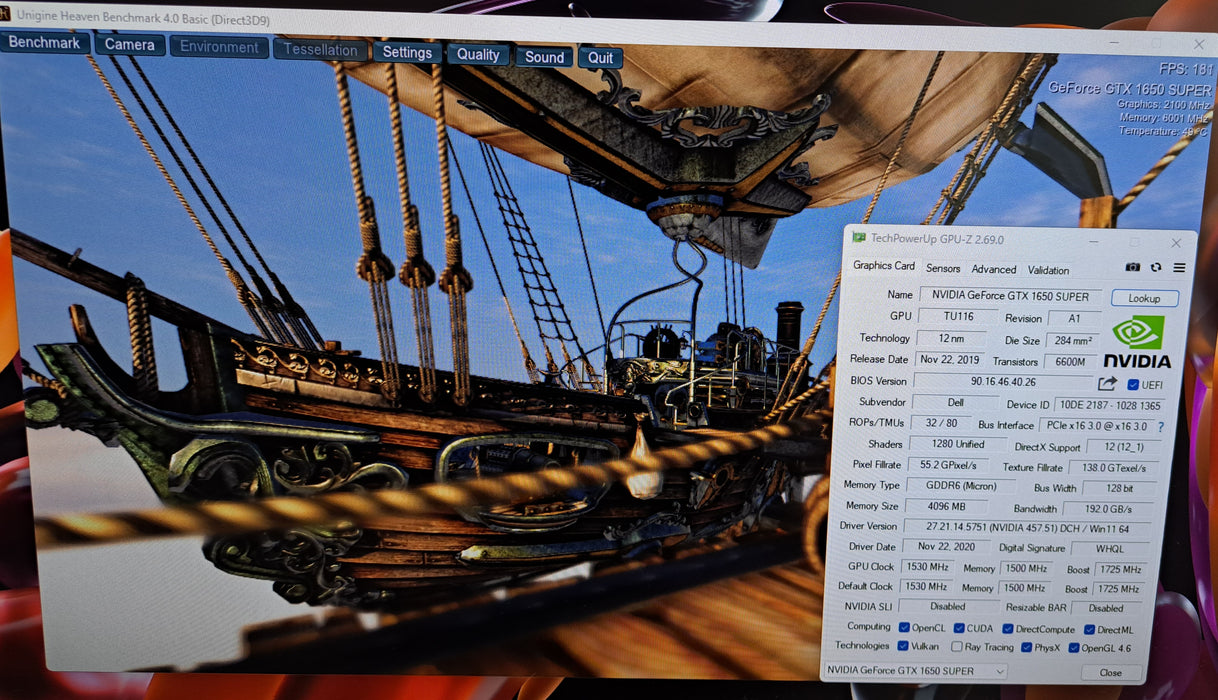Toggle the DirectML checkbox

(x=1088, y=630)
